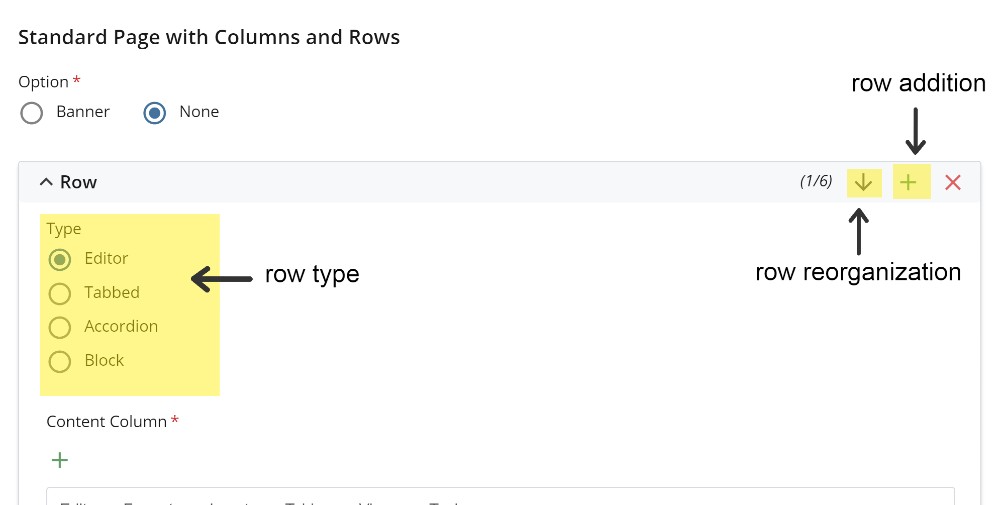
Task: Click the "Standard Page with Columns and Rows" heading
Action: (209, 38)
